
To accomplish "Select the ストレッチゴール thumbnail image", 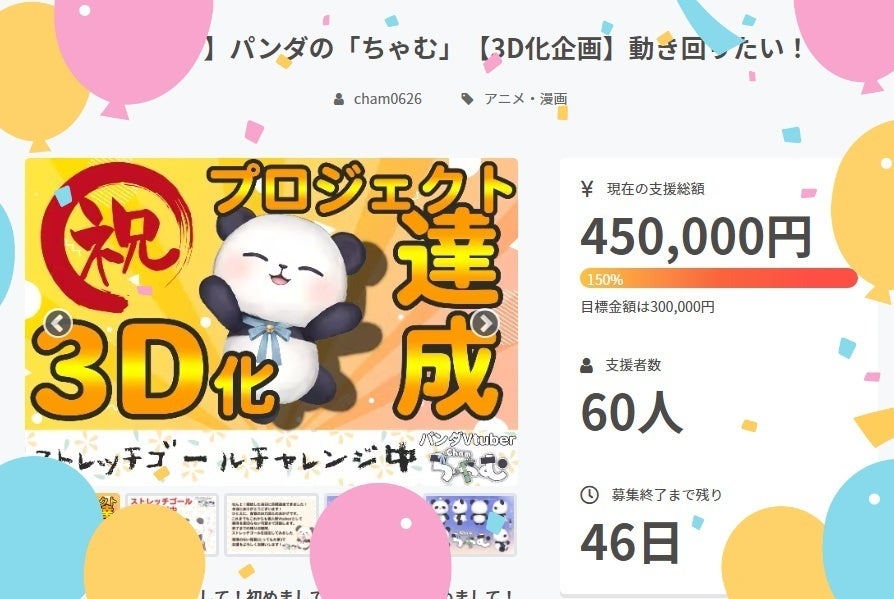I will (x=172, y=524).
